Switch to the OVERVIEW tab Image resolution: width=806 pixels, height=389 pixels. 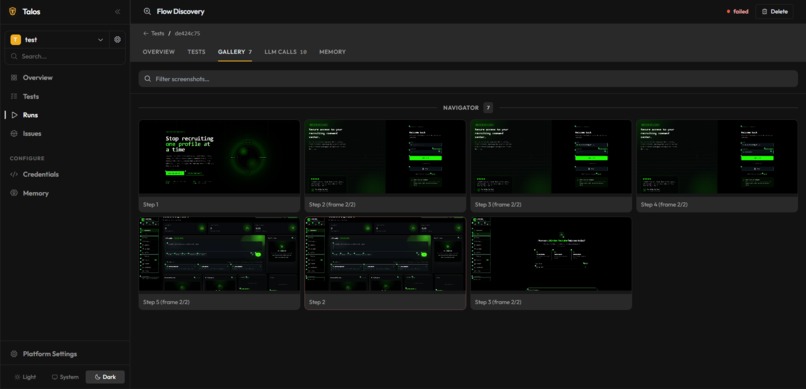tap(159, 52)
